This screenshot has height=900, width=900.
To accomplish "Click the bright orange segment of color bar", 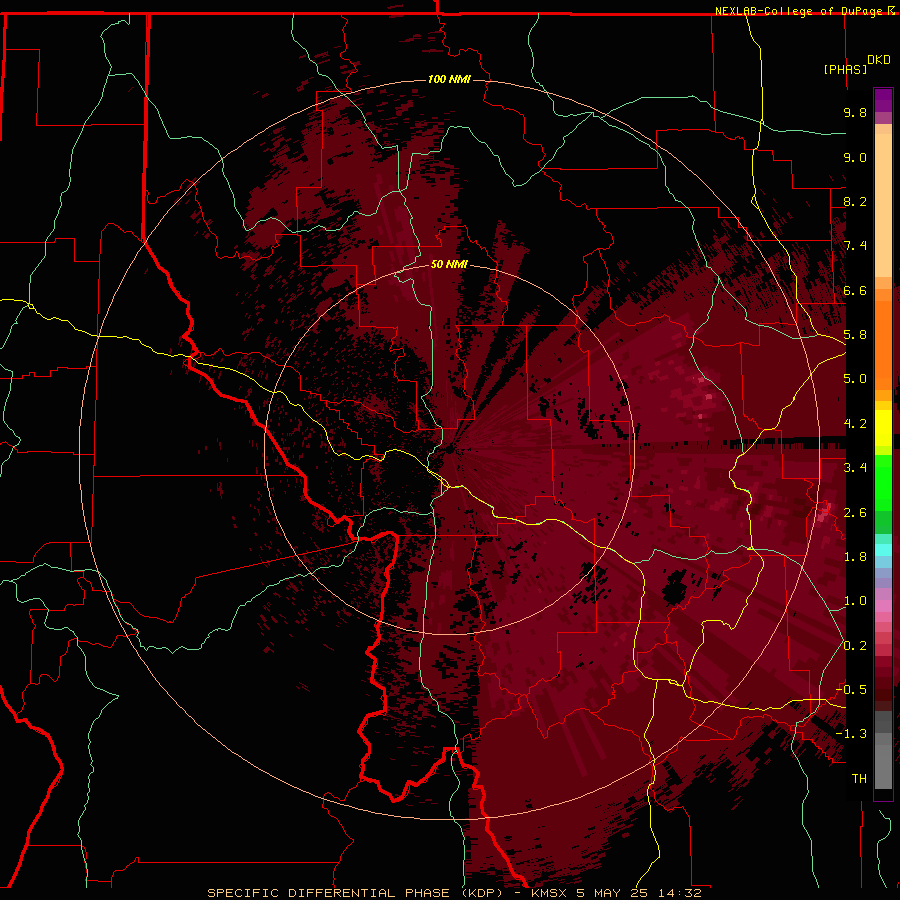I will click(883, 344).
